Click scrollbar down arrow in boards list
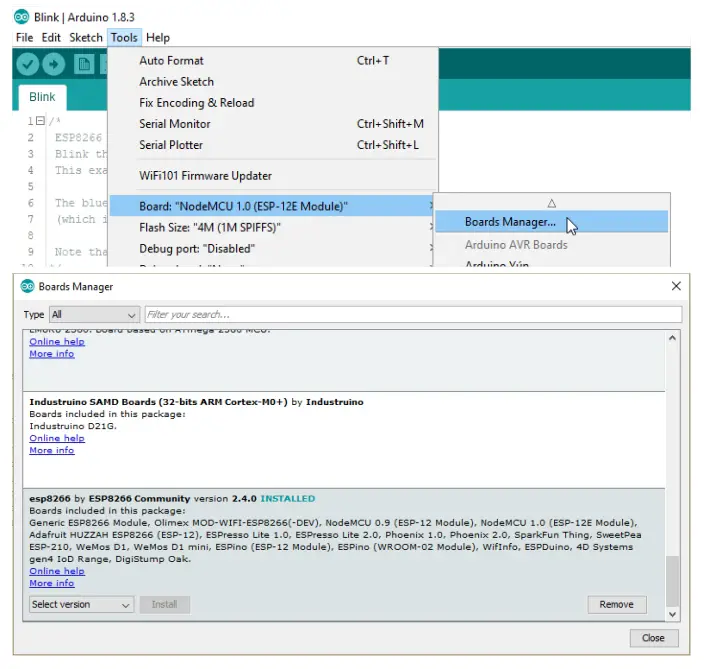This screenshot has width=706, height=669. [x=672, y=615]
